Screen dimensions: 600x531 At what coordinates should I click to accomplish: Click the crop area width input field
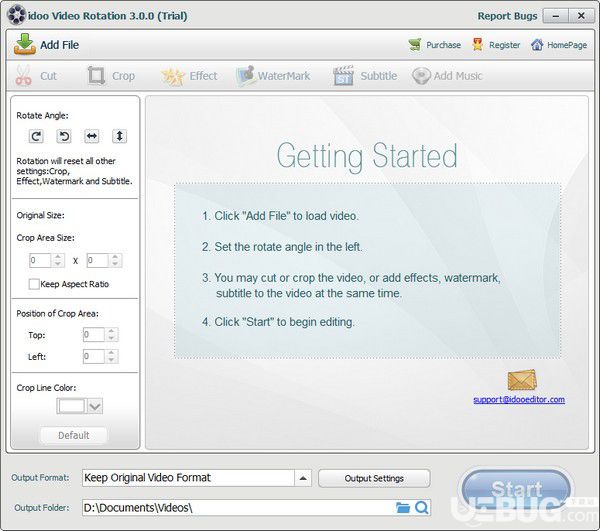(x=40, y=260)
